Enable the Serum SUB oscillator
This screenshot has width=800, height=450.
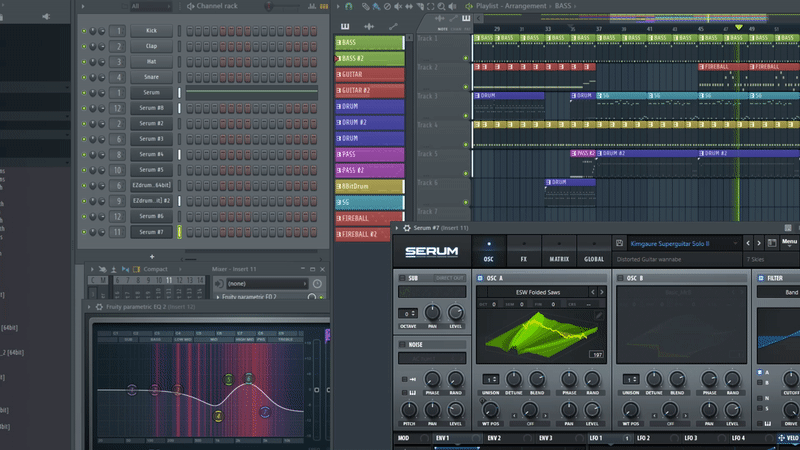[x=402, y=278]
